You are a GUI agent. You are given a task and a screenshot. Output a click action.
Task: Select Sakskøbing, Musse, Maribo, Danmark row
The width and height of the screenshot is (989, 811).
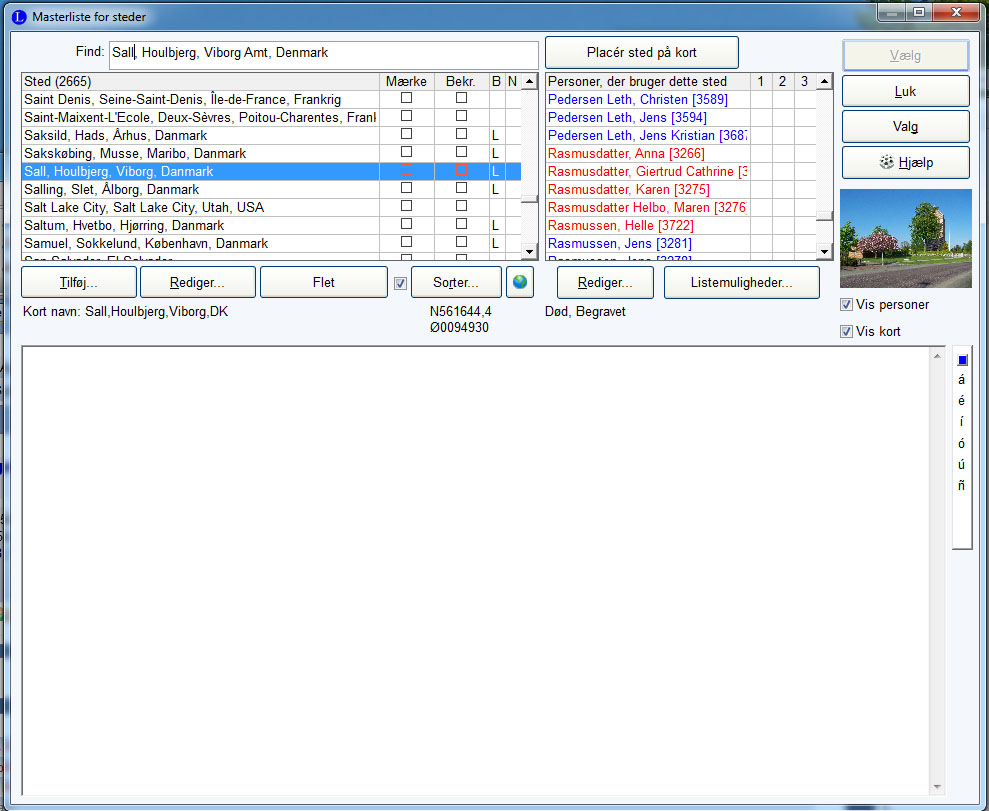[201, 153]
